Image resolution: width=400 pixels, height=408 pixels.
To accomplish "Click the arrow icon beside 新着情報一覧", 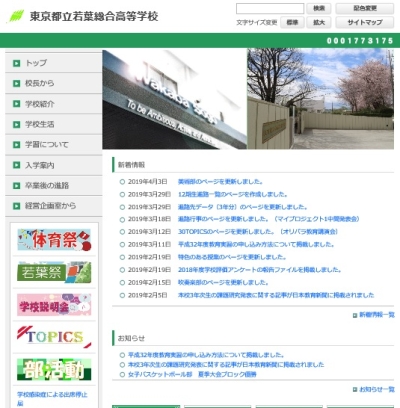I will click(355, 315).
